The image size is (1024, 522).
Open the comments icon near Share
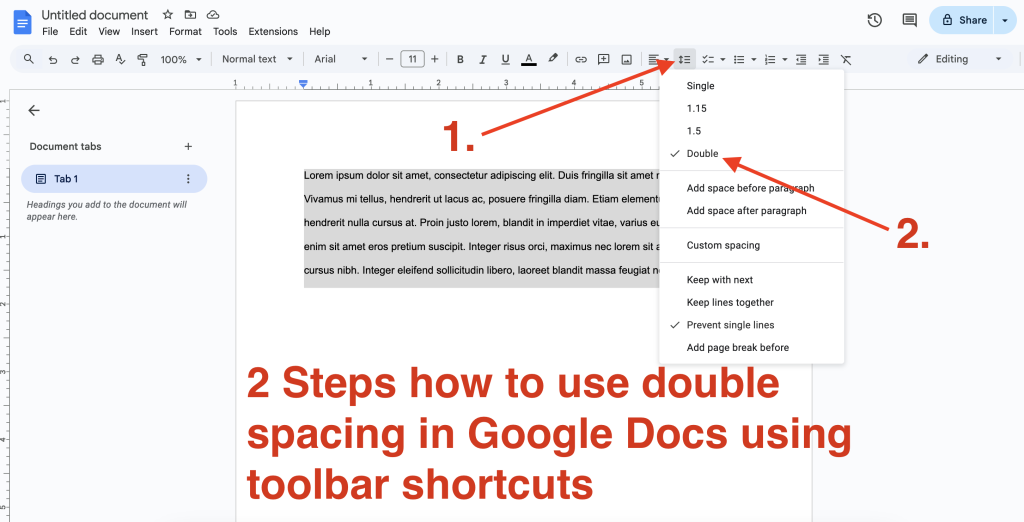point(909,20)
